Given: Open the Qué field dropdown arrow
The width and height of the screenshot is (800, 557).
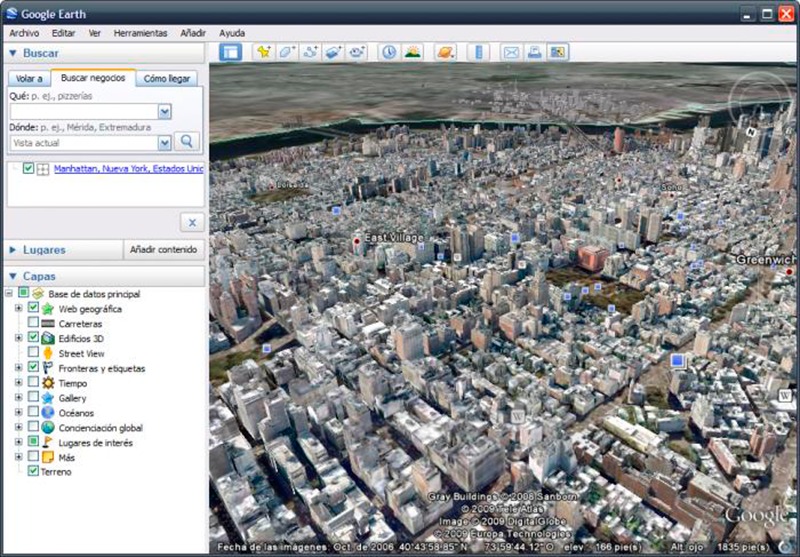Looking at the screenshot, I should [x=164, y=112].
